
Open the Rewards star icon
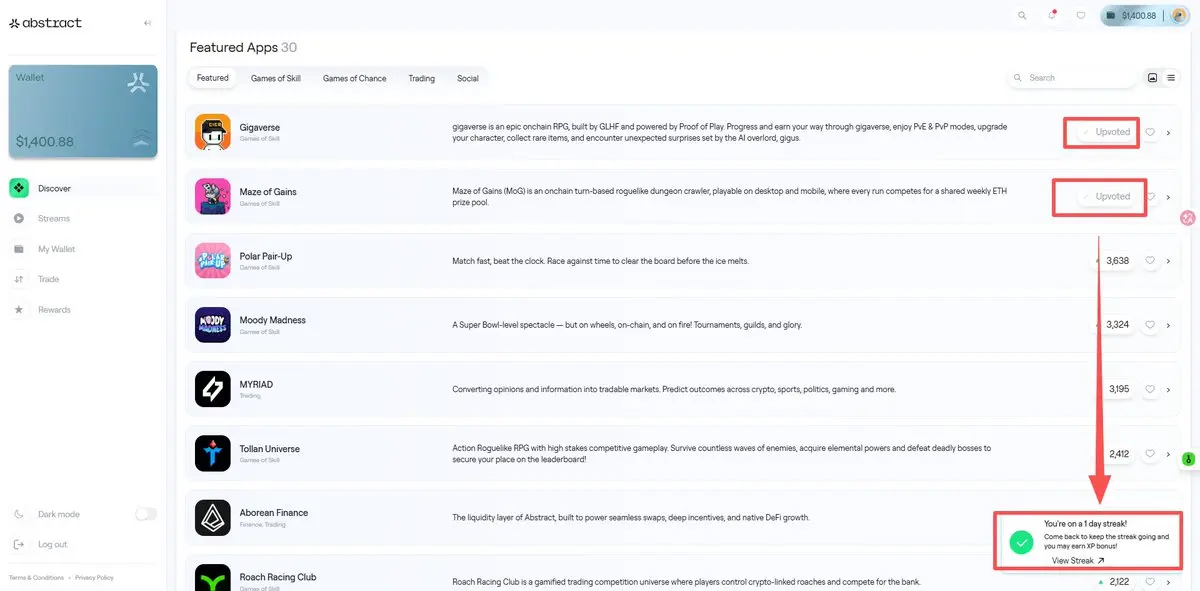click(19, 310)
